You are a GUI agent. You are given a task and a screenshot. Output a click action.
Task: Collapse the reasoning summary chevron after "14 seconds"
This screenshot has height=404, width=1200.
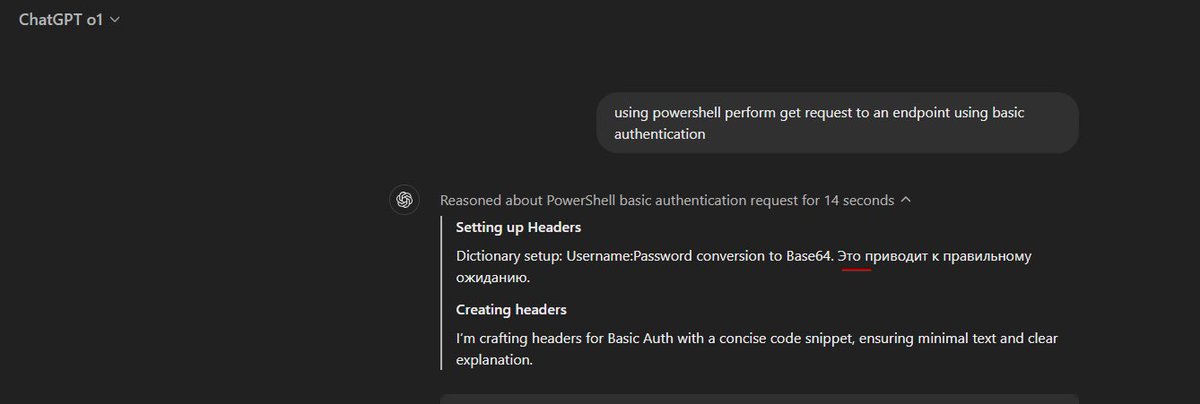tap(906, 200)
